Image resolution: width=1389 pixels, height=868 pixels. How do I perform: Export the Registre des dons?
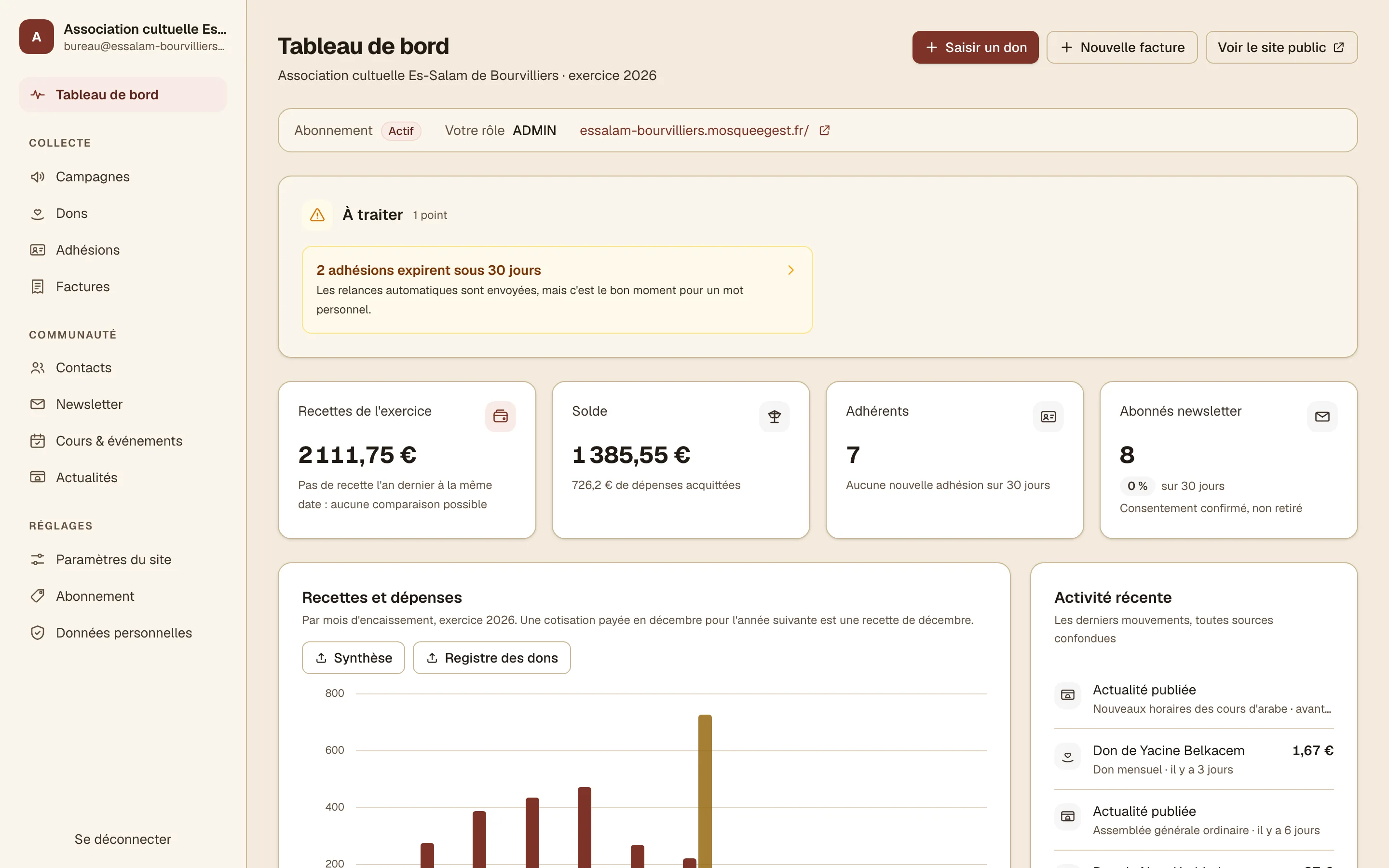point(491,658)
